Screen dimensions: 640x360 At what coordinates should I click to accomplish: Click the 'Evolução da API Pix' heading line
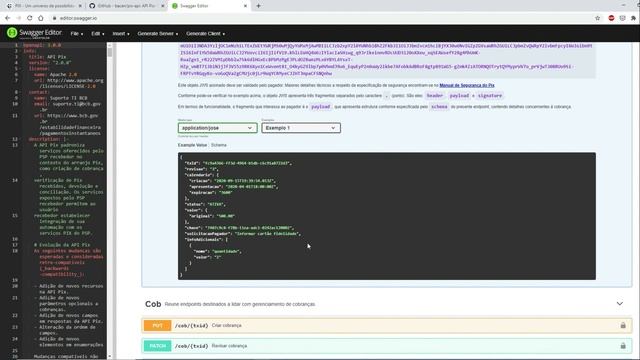click(x=62, y=245)
